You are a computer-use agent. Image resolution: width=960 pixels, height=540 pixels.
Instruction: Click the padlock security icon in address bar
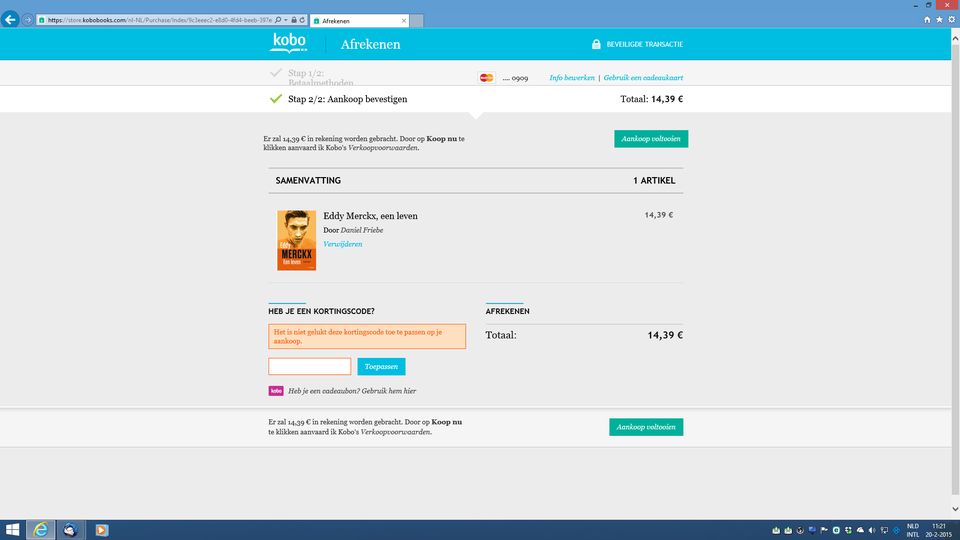pyautogui.click(x=294, y=20)
